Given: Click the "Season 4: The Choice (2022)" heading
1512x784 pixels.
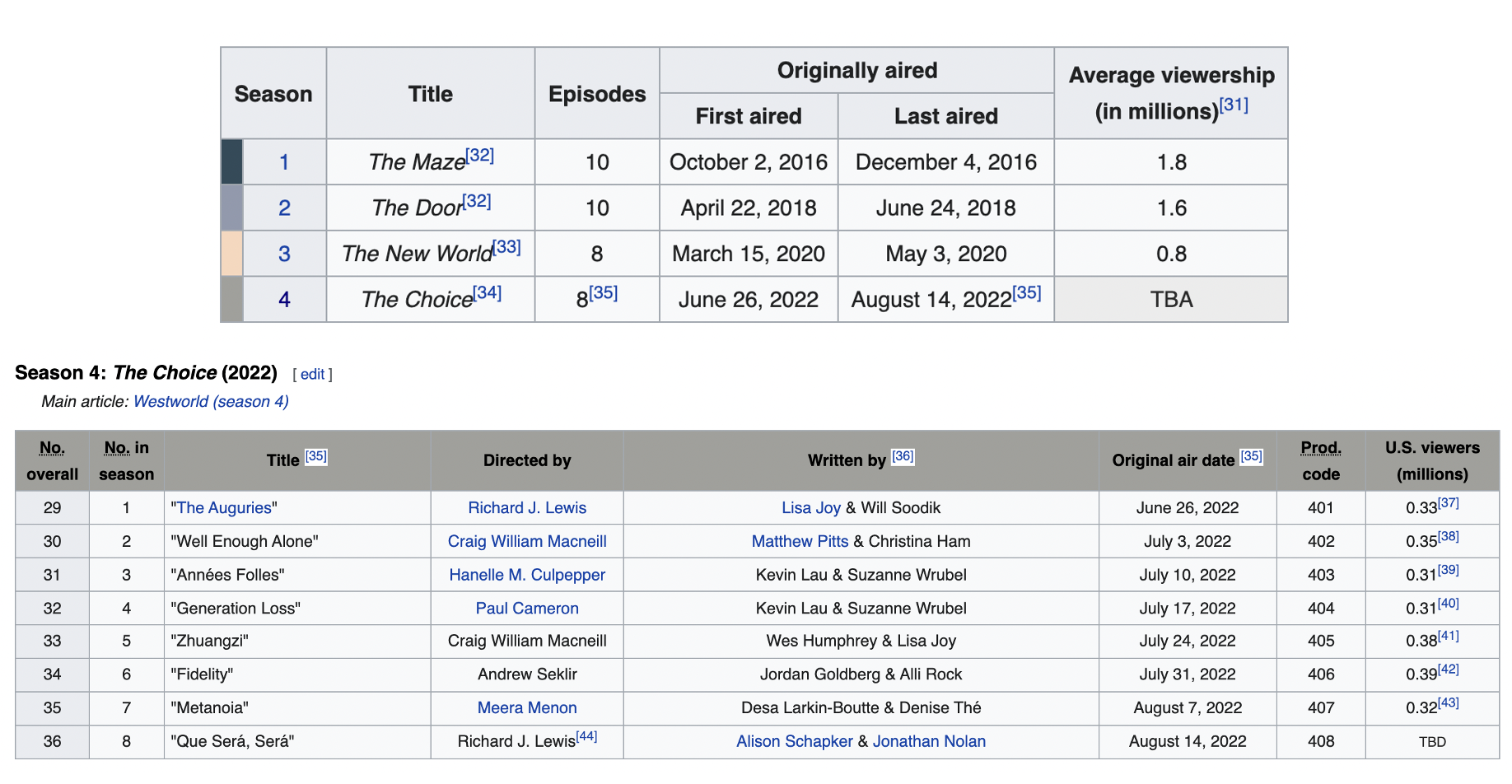Looking at the screenshot, I should [x=146, y=373].
